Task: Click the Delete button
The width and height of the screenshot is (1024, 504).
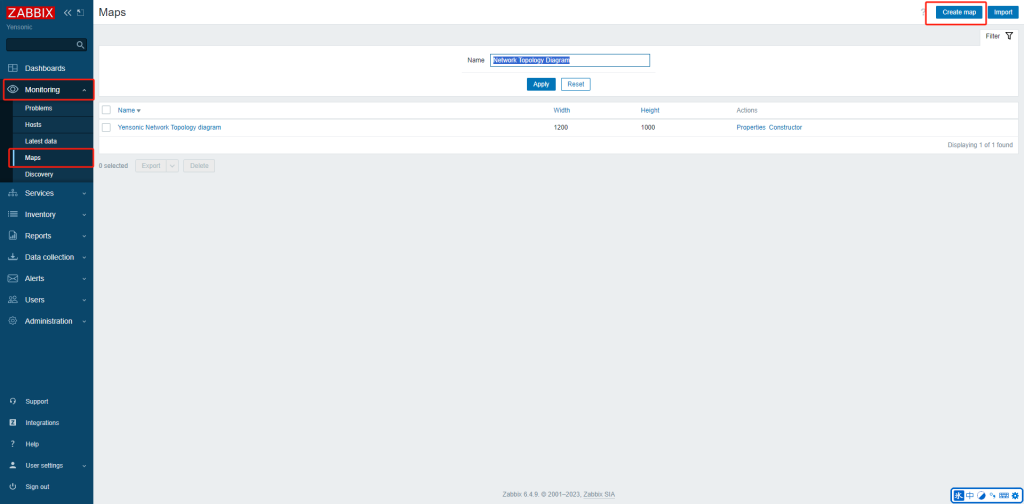Action: tap(199, 166)
